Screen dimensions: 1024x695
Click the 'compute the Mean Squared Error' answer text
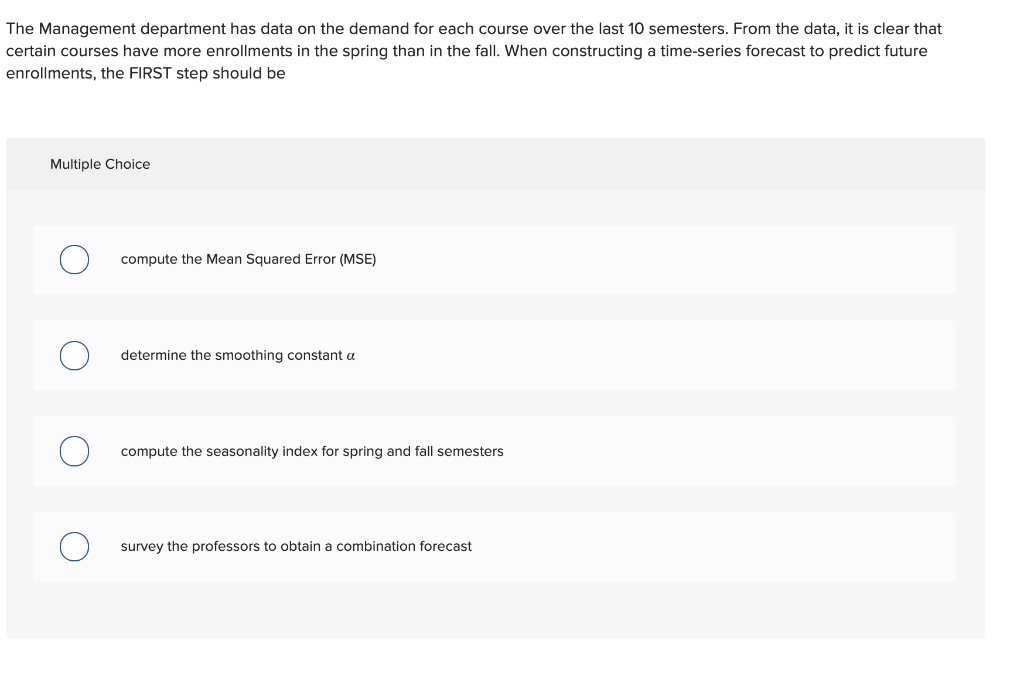click(x=248, y=259)
